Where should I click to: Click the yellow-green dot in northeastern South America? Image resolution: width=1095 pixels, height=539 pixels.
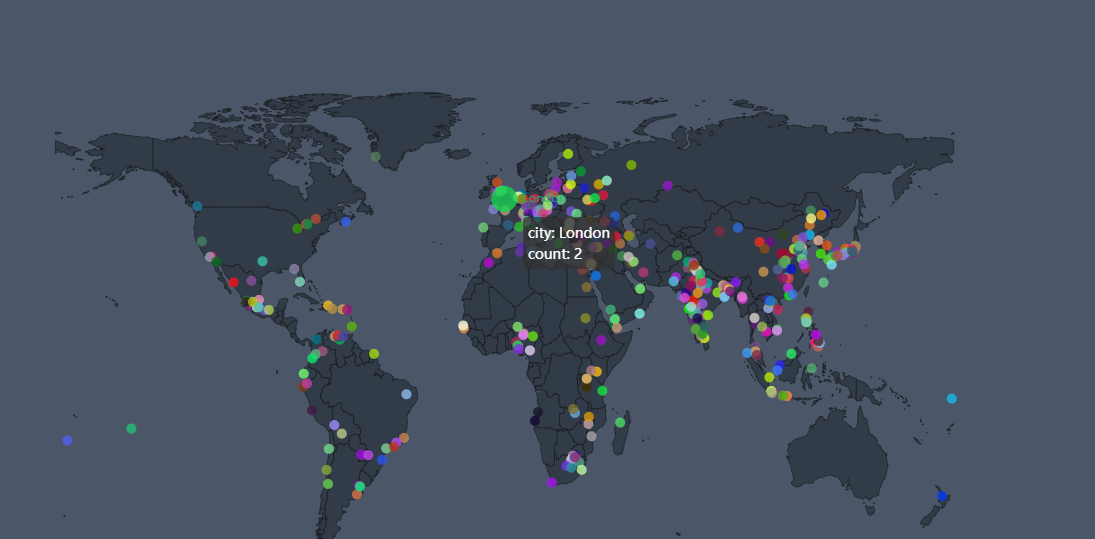point(374,354)
